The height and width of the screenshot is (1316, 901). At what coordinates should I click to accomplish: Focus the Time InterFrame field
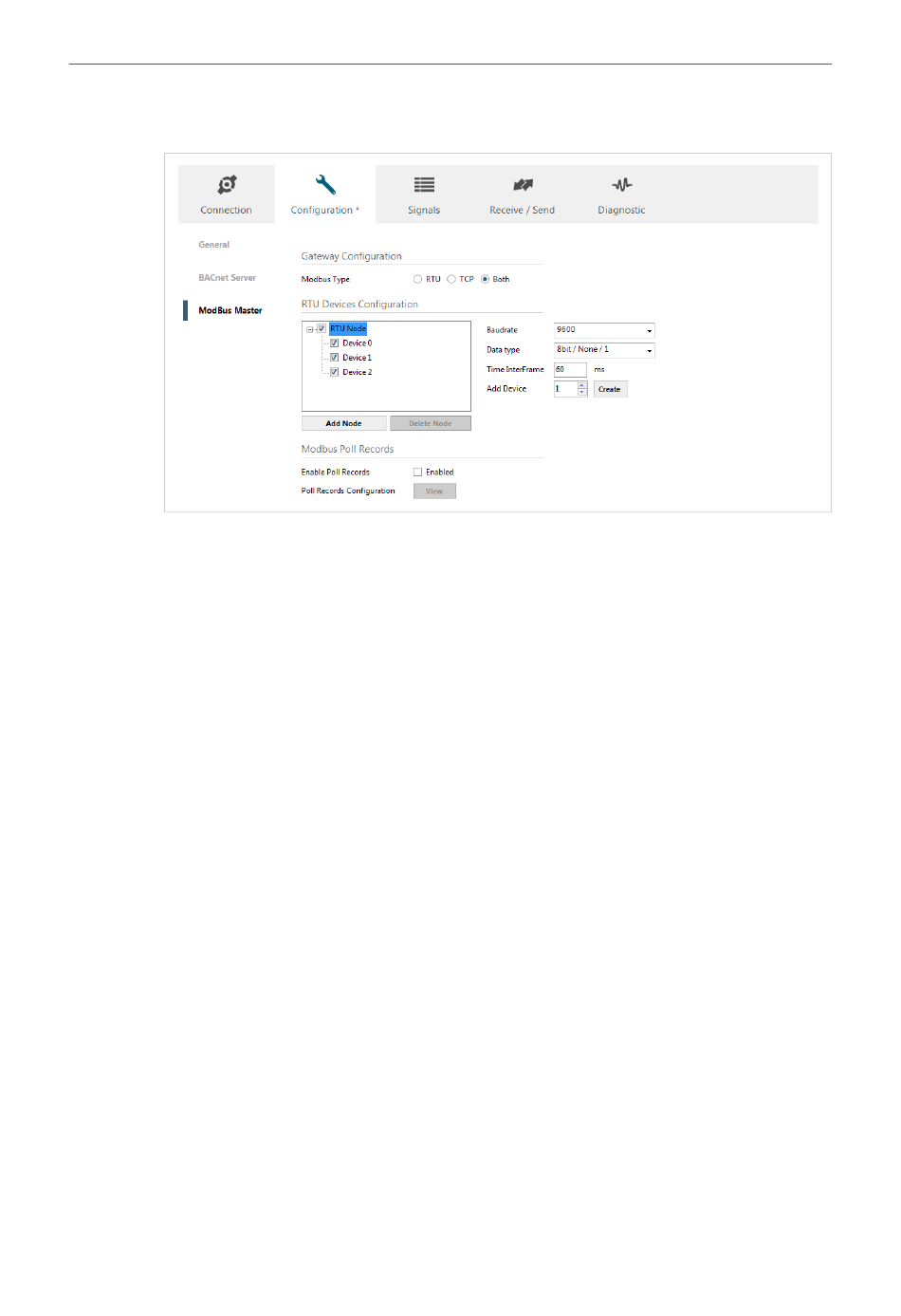tap(570, 369)
